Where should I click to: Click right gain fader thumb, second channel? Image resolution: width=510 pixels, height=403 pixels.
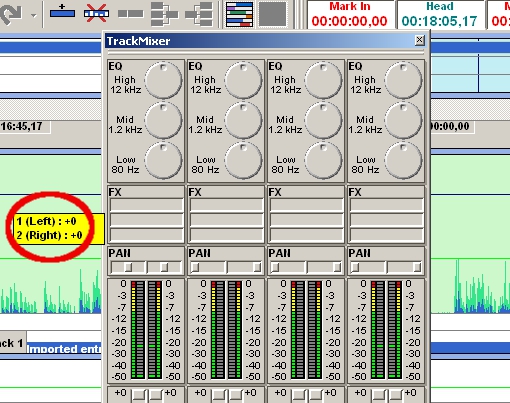click(x=236, y=395)
